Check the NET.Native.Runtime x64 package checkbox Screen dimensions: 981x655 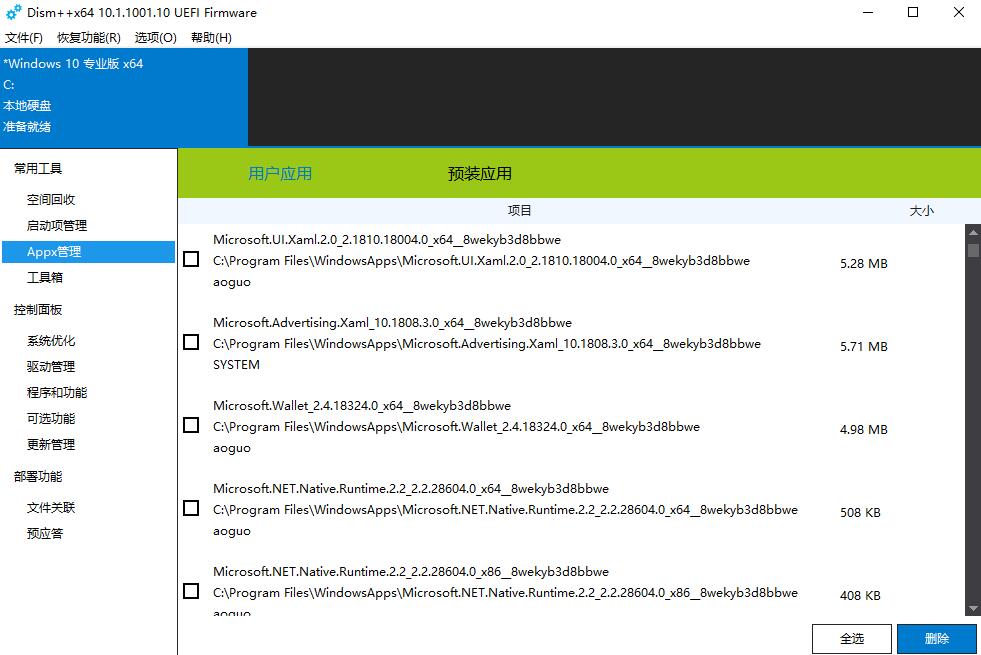(x=191, y=508)
